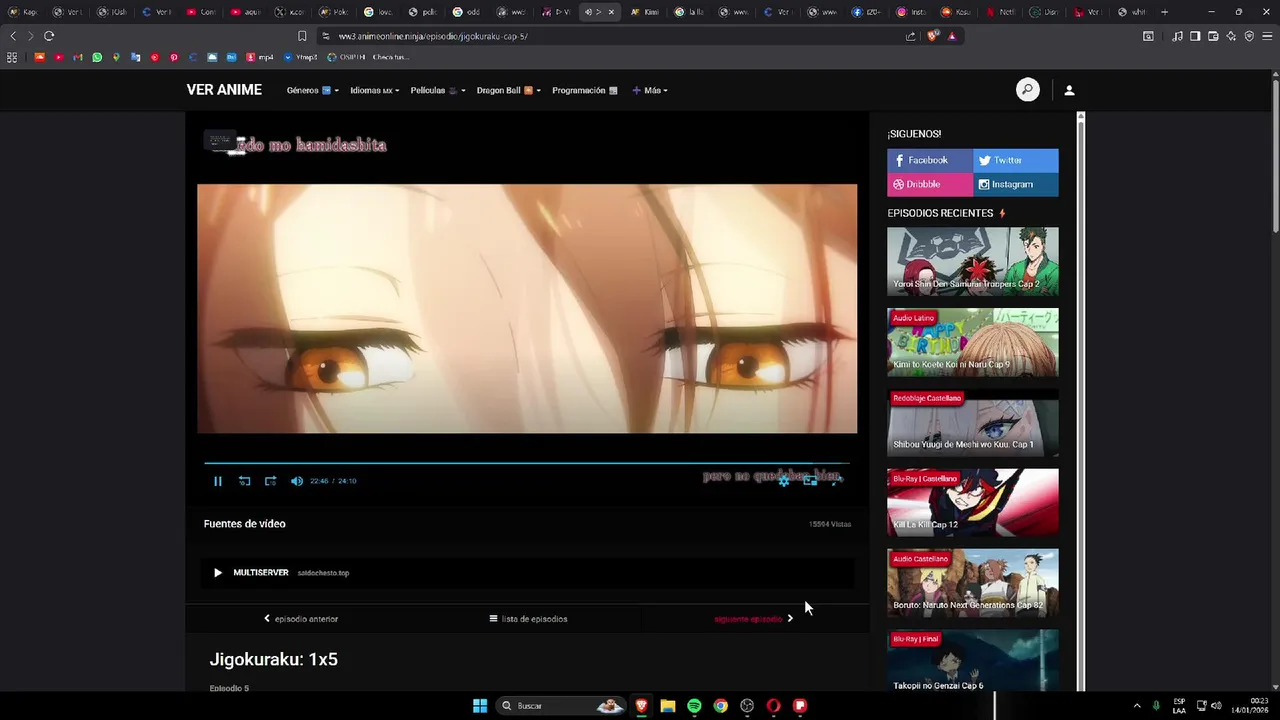Open Shibou Yuugi de Meshi wo Kuu Cap 1
This screenshot has height=720, width=1280.
coord(973,422)
